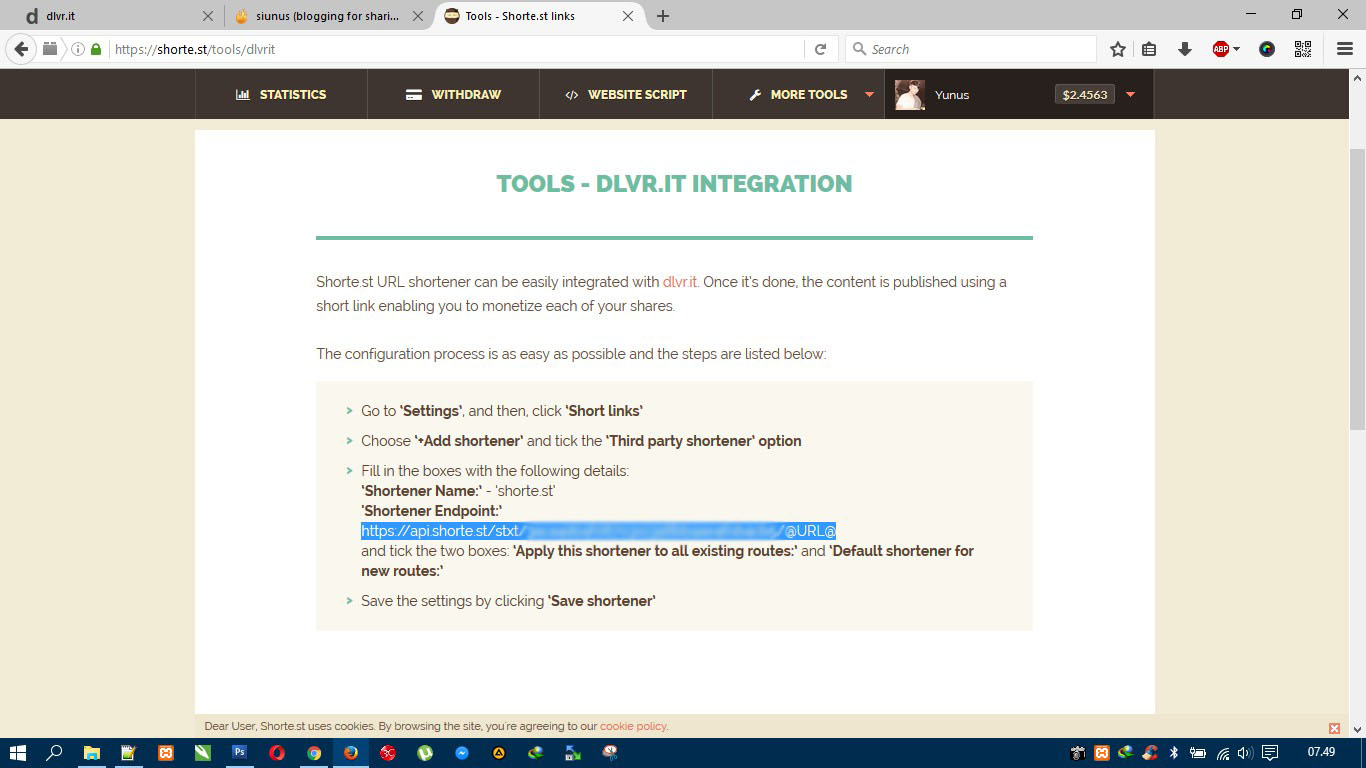Show bookmarks list icon in toolbar
Viewport: 1366px width, 768px height.
click(1149, 49)
